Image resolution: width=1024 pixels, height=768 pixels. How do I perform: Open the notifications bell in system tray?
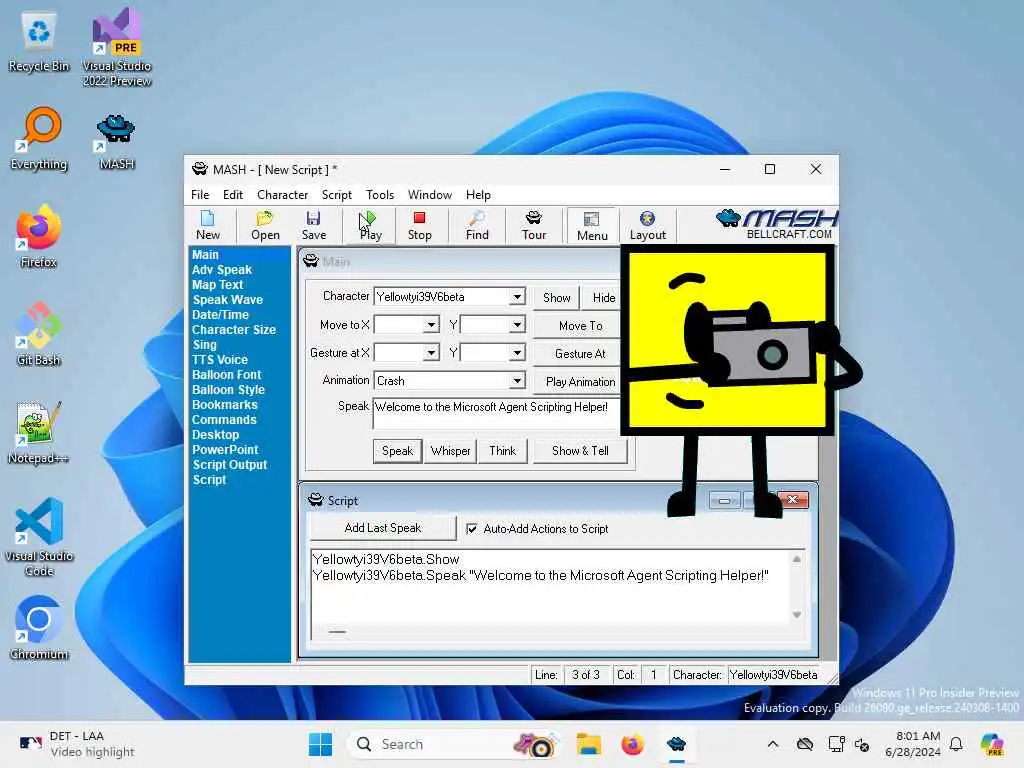pos(956,744)
